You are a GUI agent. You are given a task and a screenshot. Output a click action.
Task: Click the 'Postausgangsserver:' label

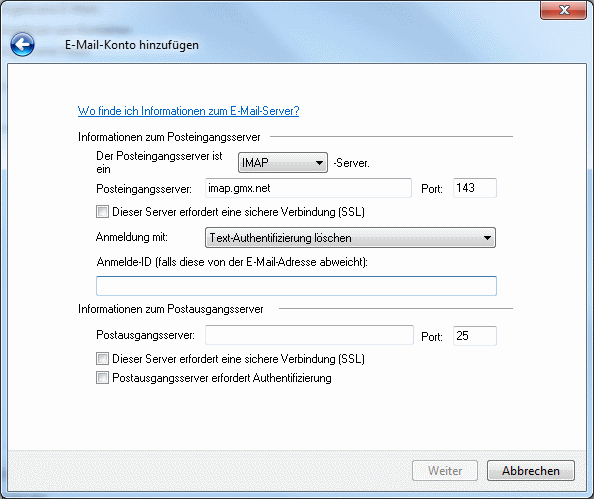coord(145,335)
